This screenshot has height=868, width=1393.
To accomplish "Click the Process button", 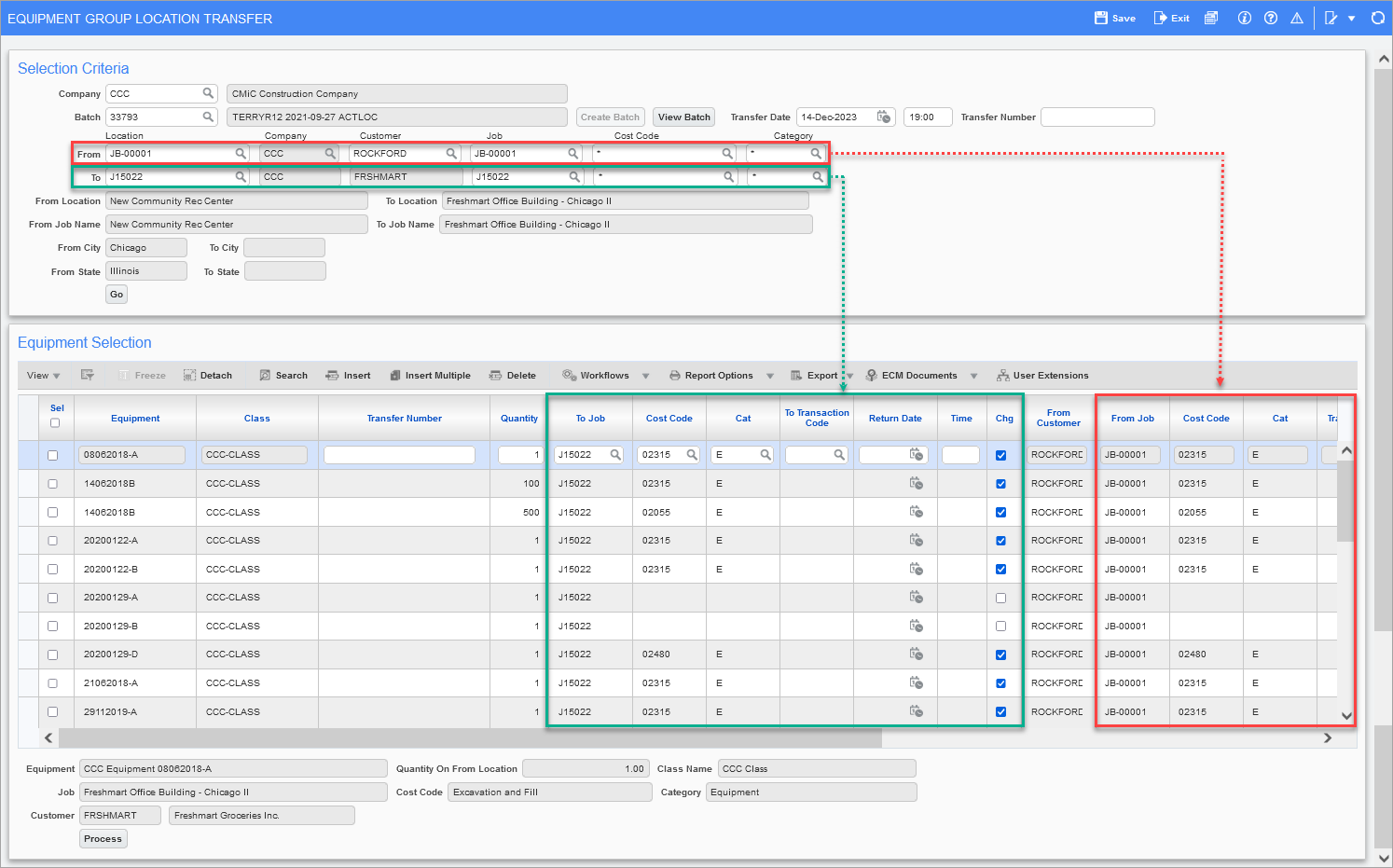I will click(x=103, y=838).
